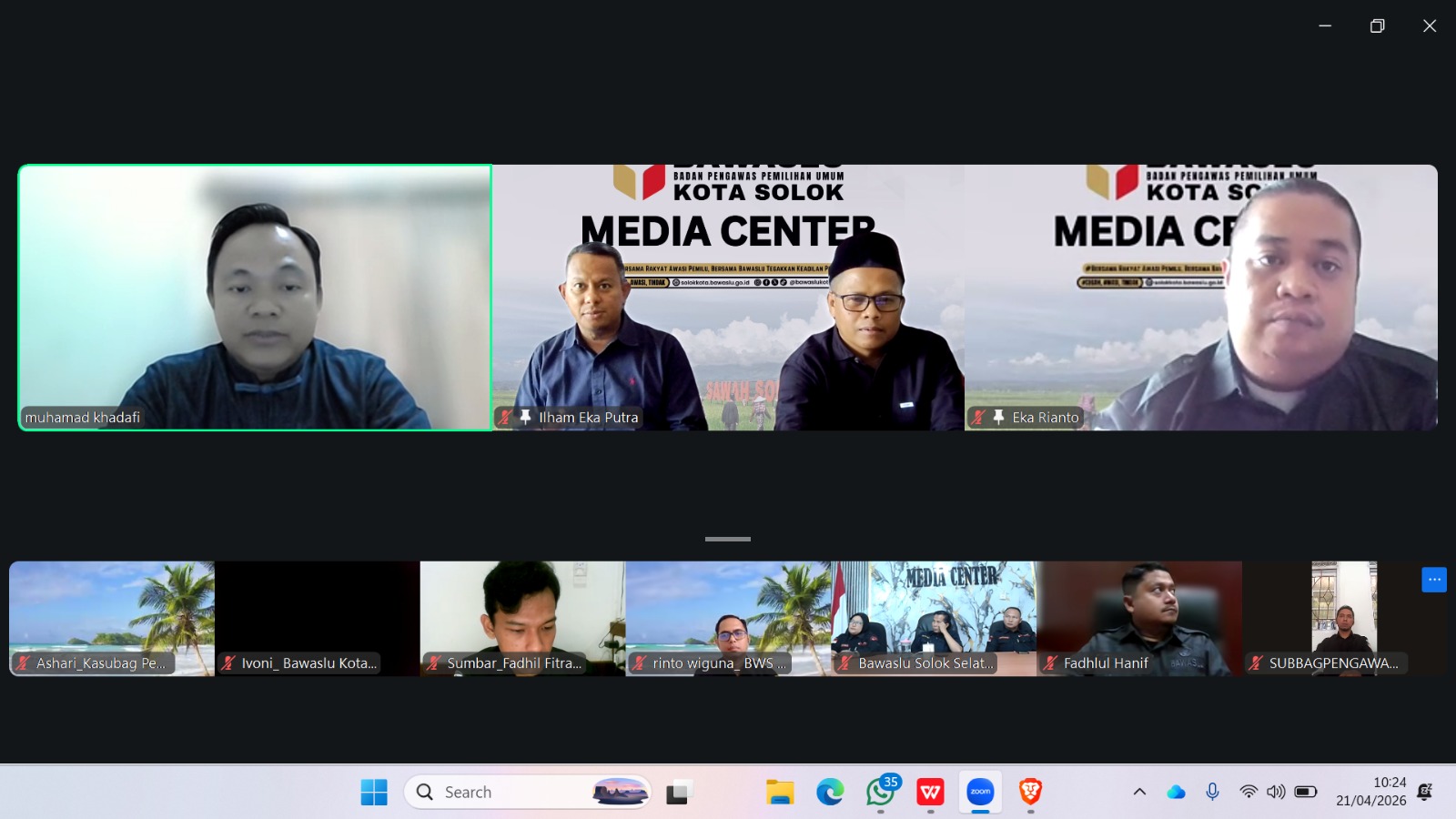The width and height of the screenshot is (1456, 819).
Task: Click the pin icon on Ilham Eka Putra's tile
Action: click(x=525, y=417)
